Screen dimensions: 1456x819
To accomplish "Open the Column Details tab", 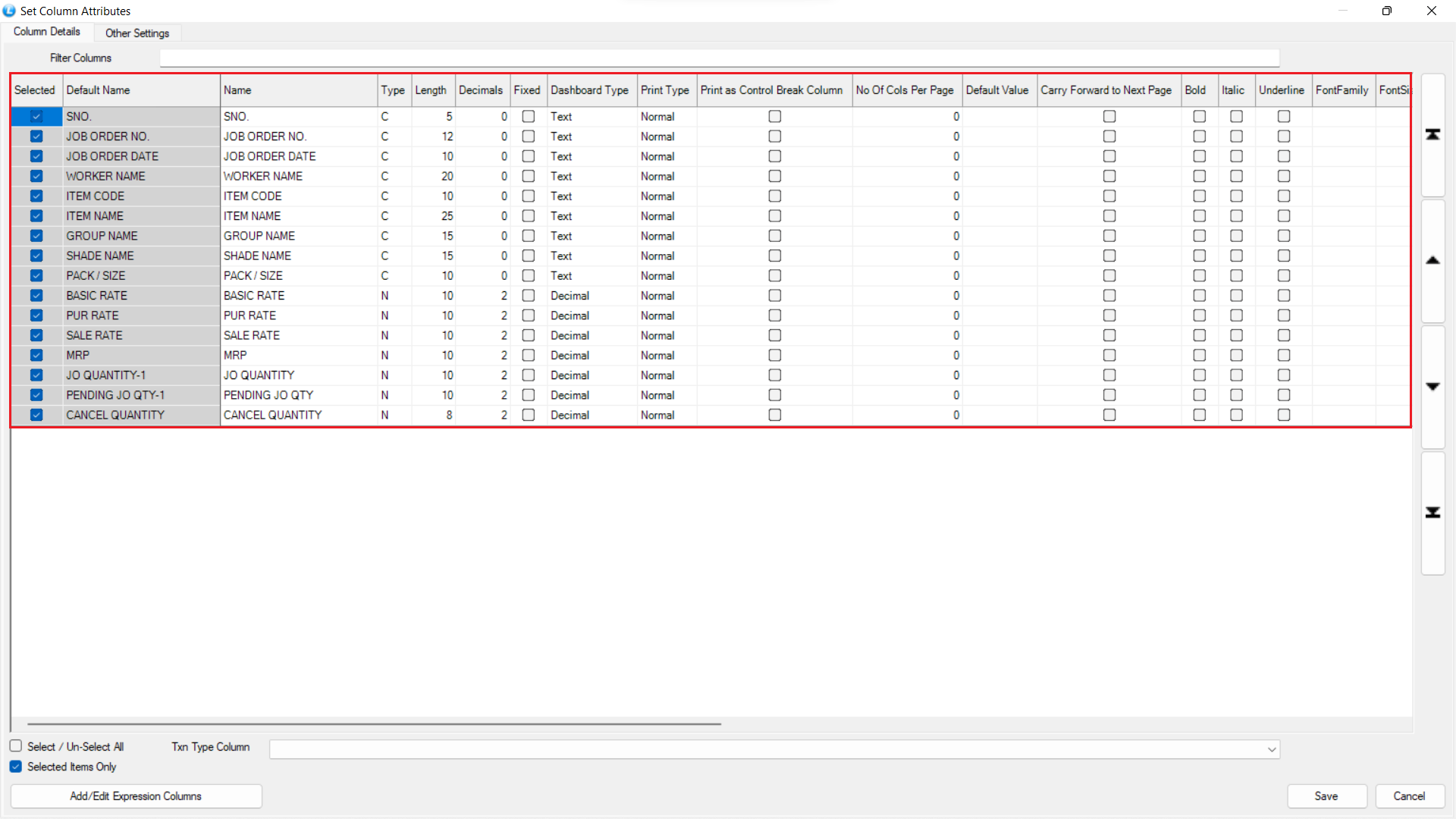I will 47,32.
